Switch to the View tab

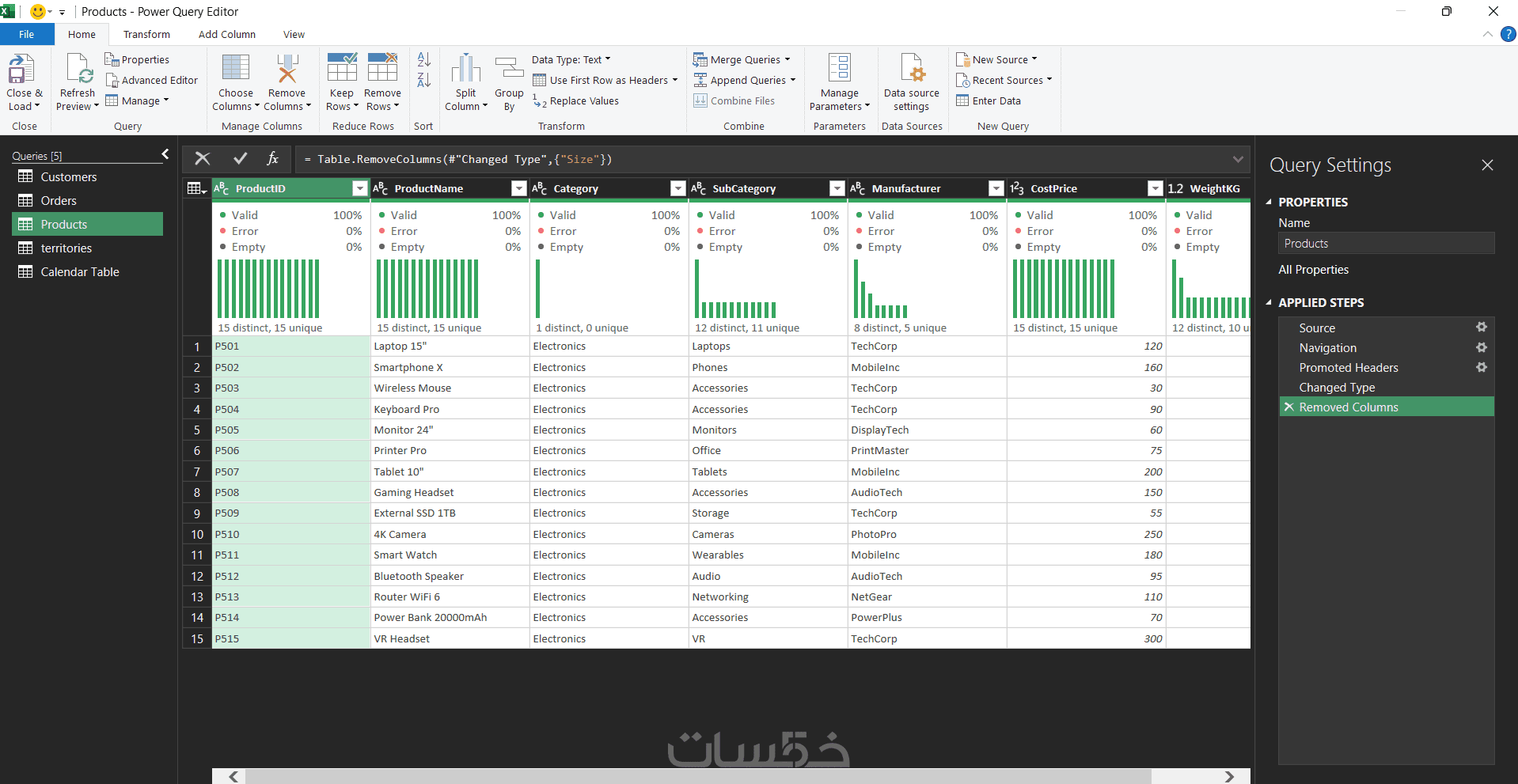(294, 34)
